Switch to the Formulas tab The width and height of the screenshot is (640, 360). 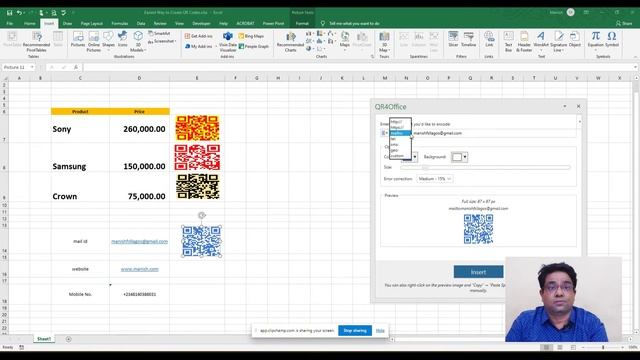[120, 24]
